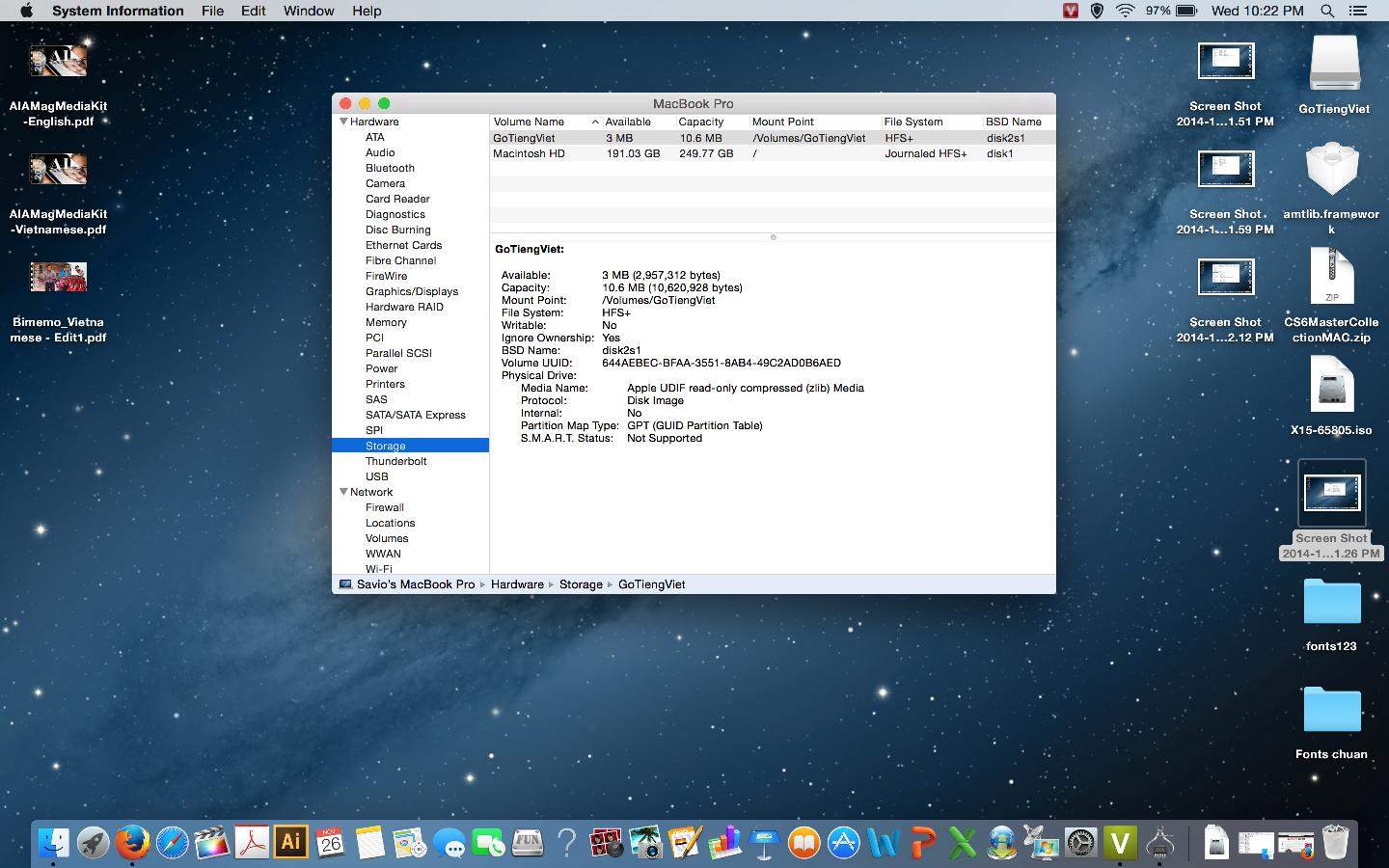Open iPhoto icon in Dock
Viewport: 1389px width, 868px height.
(645, 843)
